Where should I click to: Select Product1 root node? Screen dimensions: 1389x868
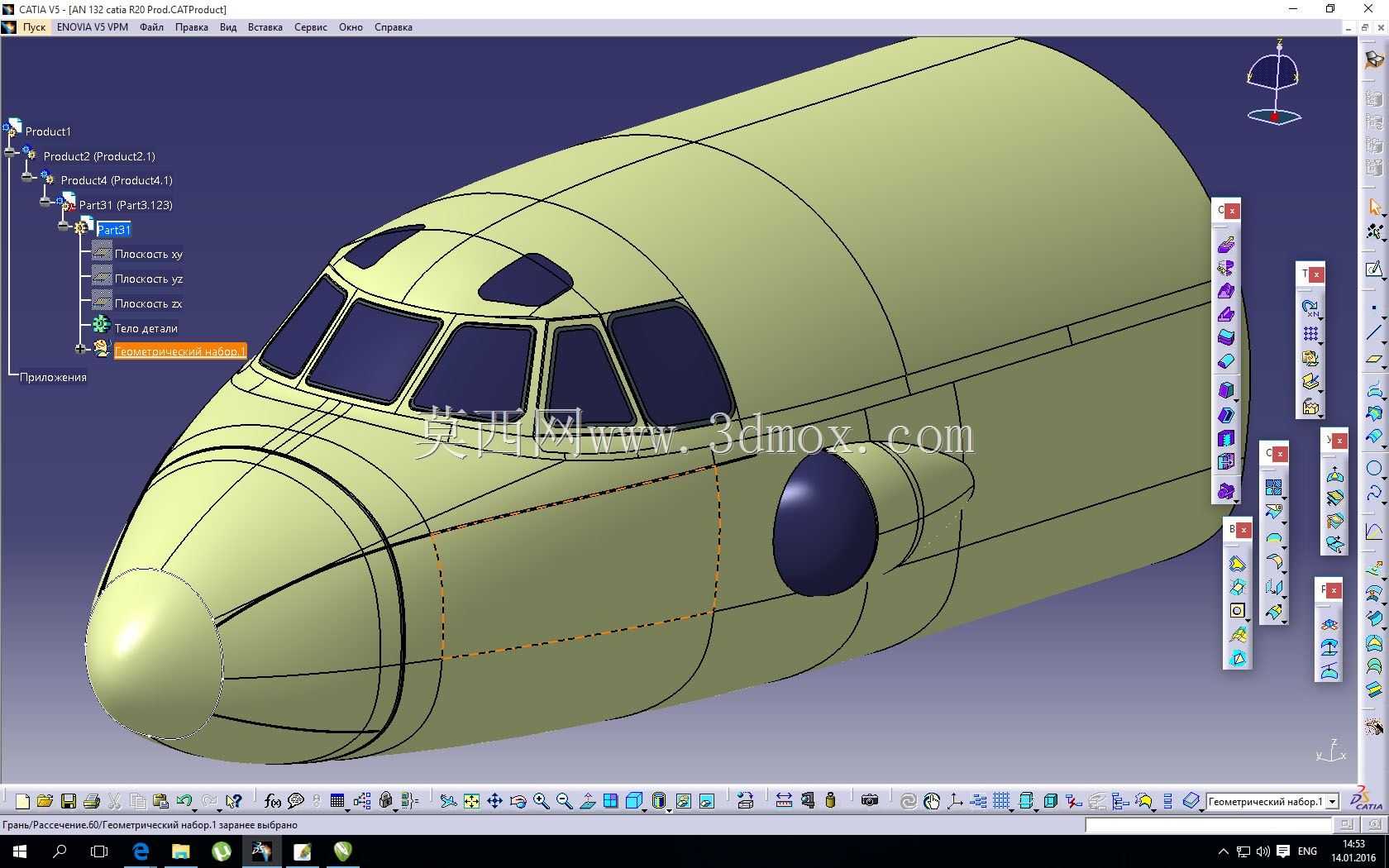coord(48,131)
